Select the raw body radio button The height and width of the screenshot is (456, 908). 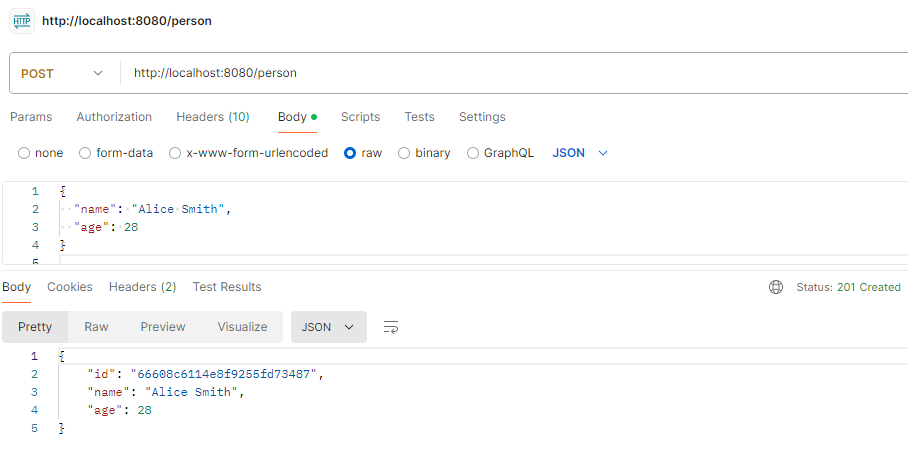pyautogui.click(x=350, y=153)
